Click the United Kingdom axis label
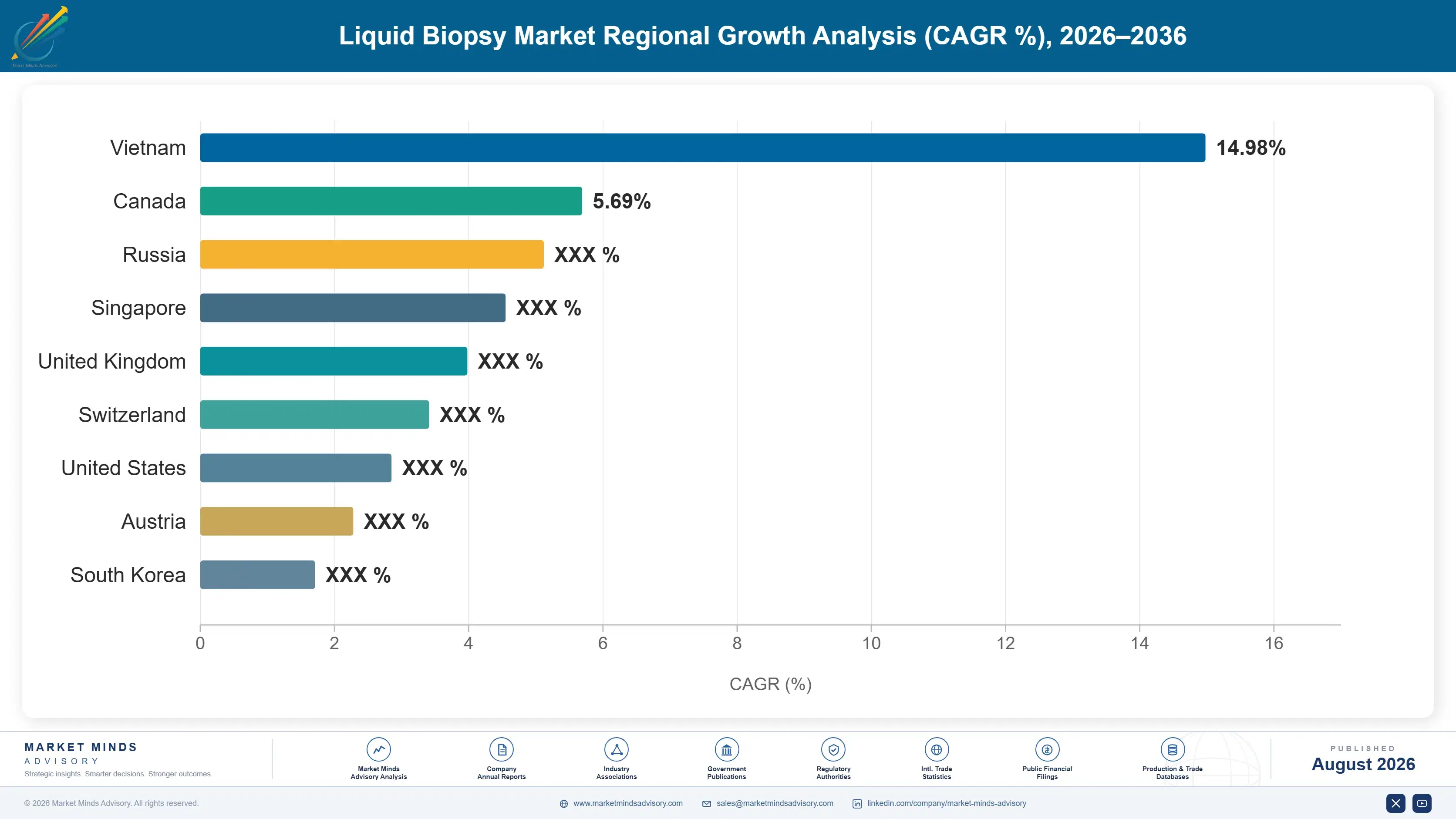Image resolution: width=1456 pixels, height=819 pixels. (112, 362)
